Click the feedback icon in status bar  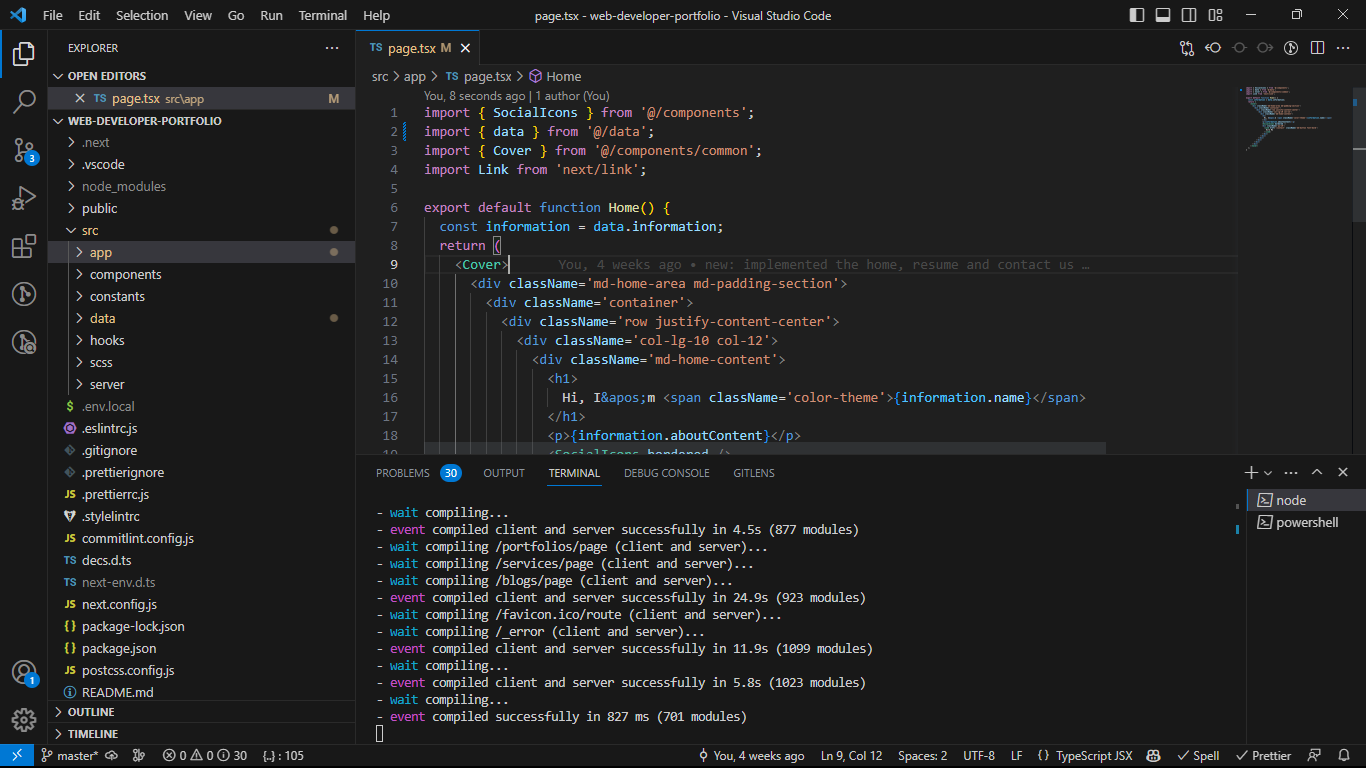[1315, 756]
